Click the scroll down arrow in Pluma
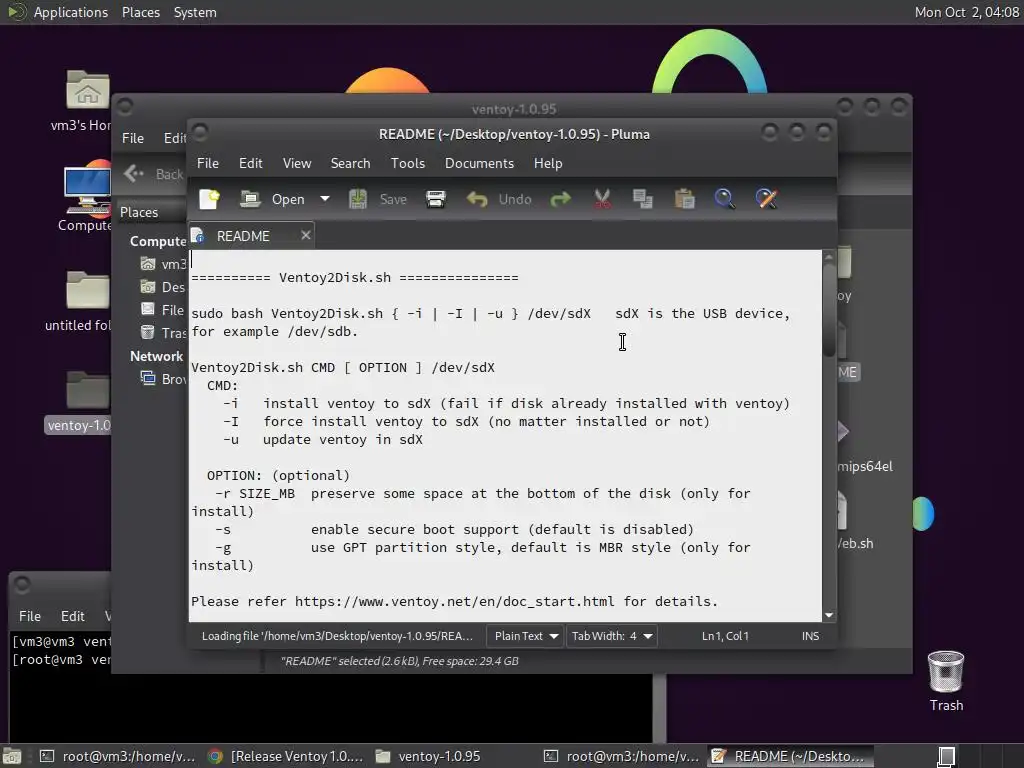 click(829, 615)
